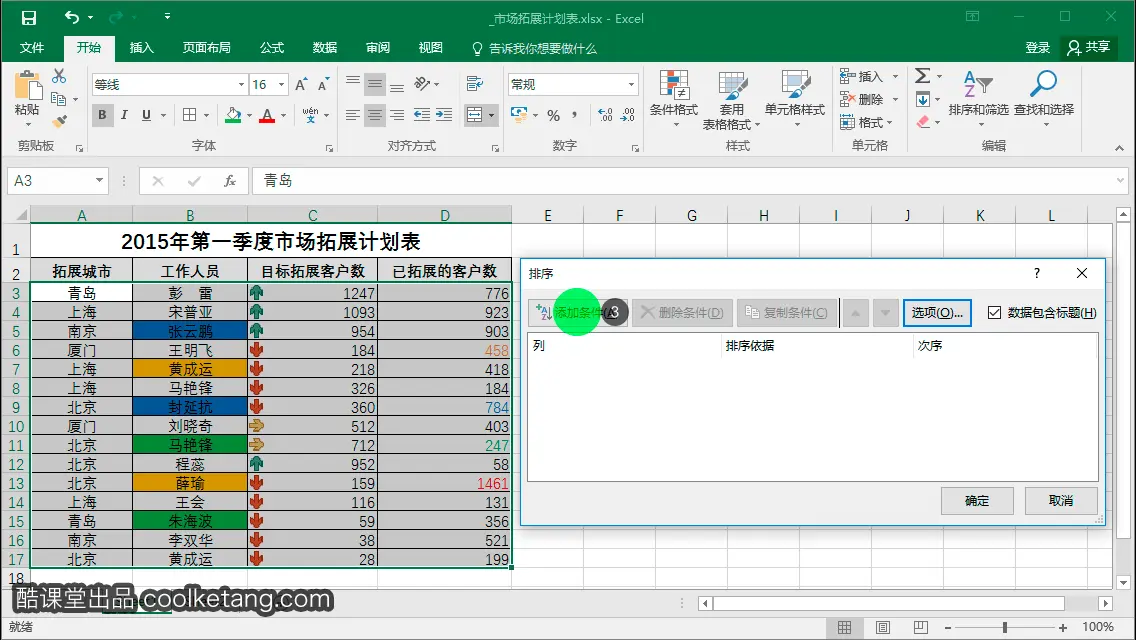Click the Borders icon

coord(190,115)
